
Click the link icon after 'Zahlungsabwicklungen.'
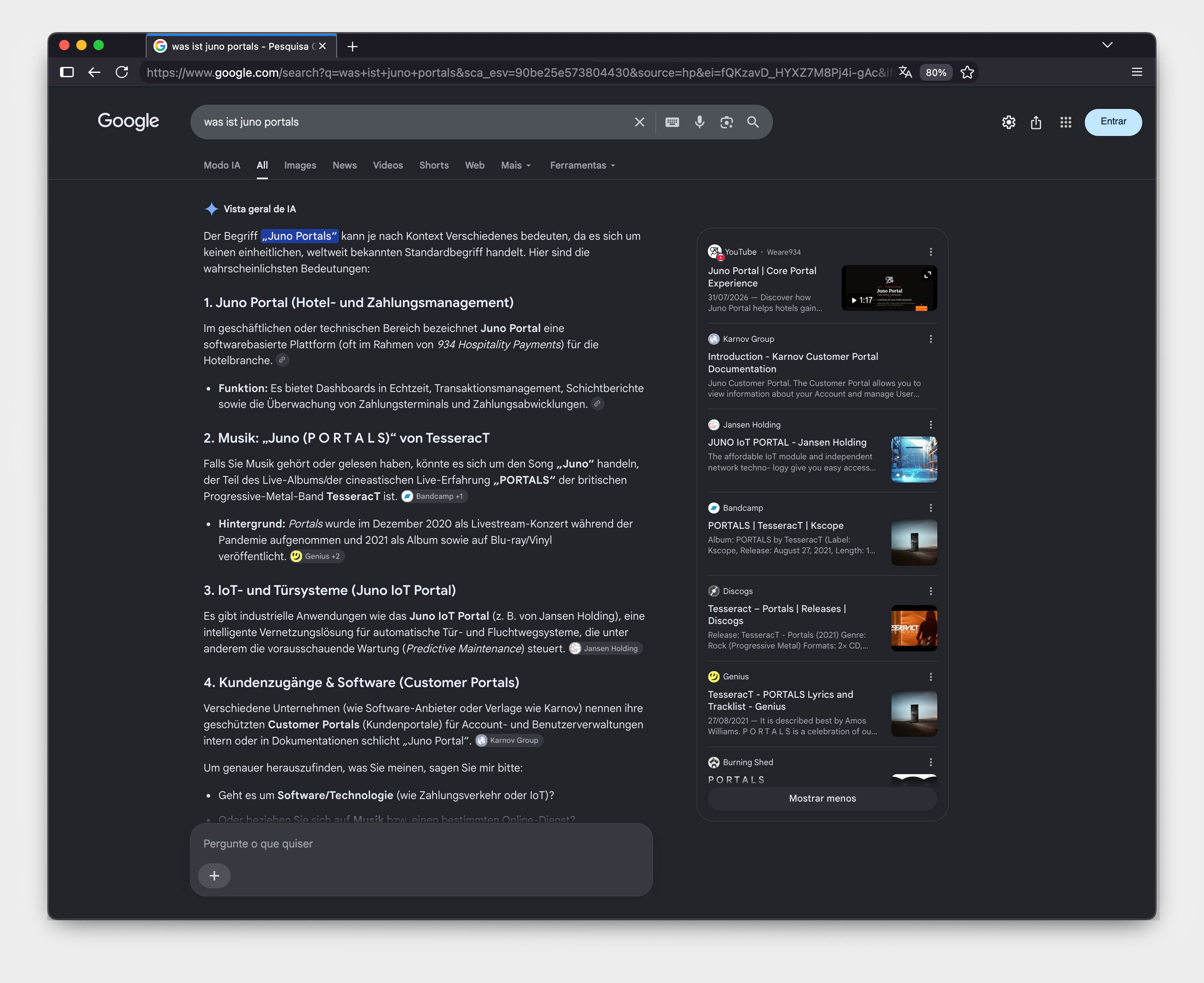coord(597,403)
